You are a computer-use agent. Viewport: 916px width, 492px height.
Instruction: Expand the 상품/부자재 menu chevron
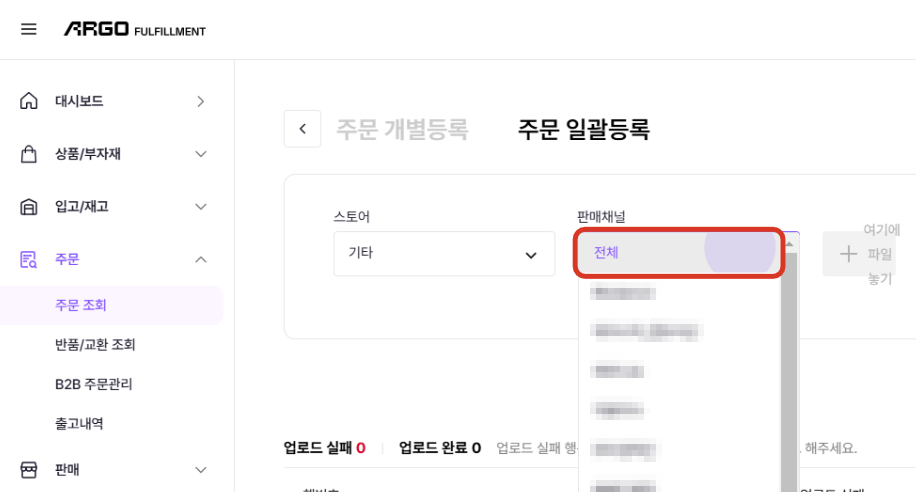coord(200,154)
